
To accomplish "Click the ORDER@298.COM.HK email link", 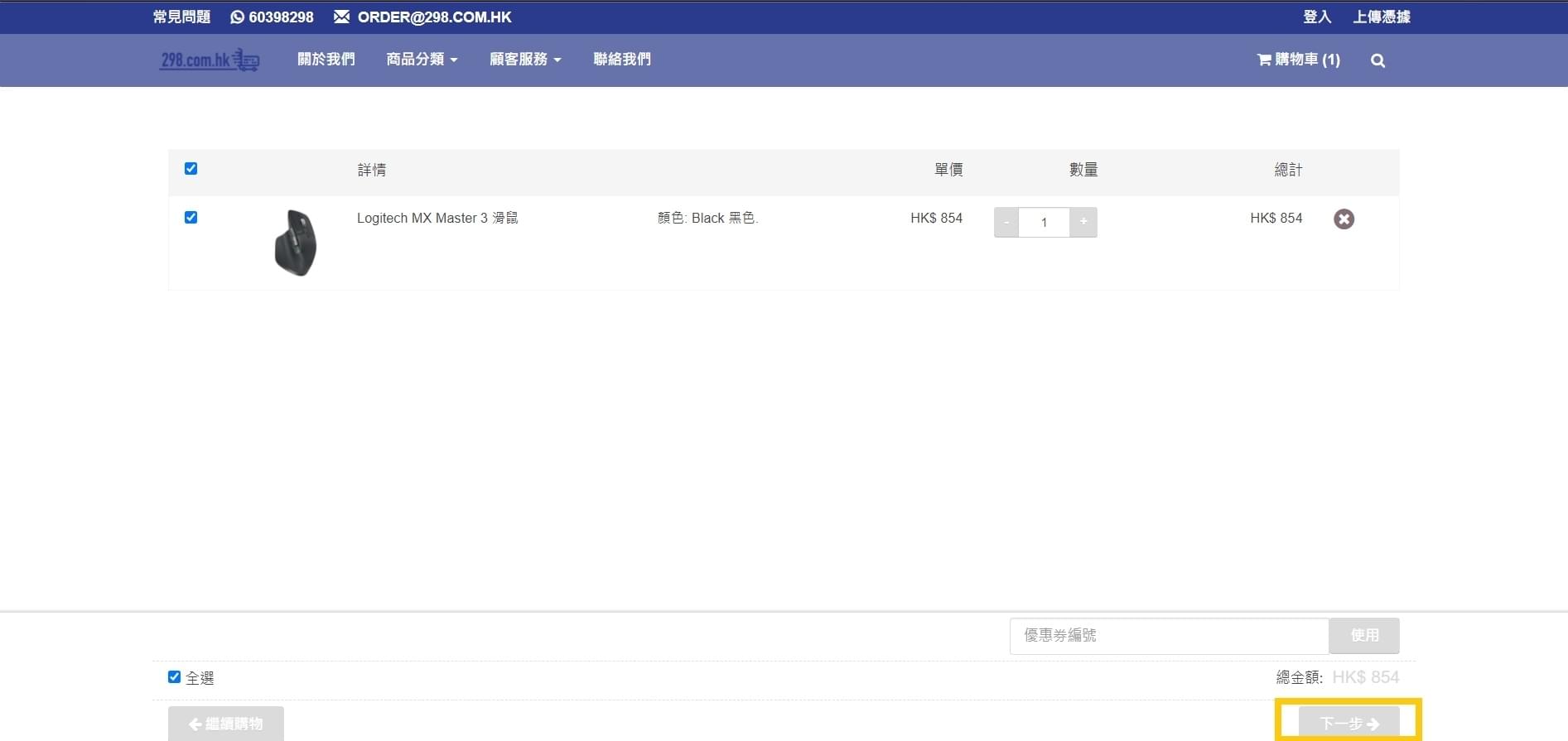I will click(x=422, y=17).
